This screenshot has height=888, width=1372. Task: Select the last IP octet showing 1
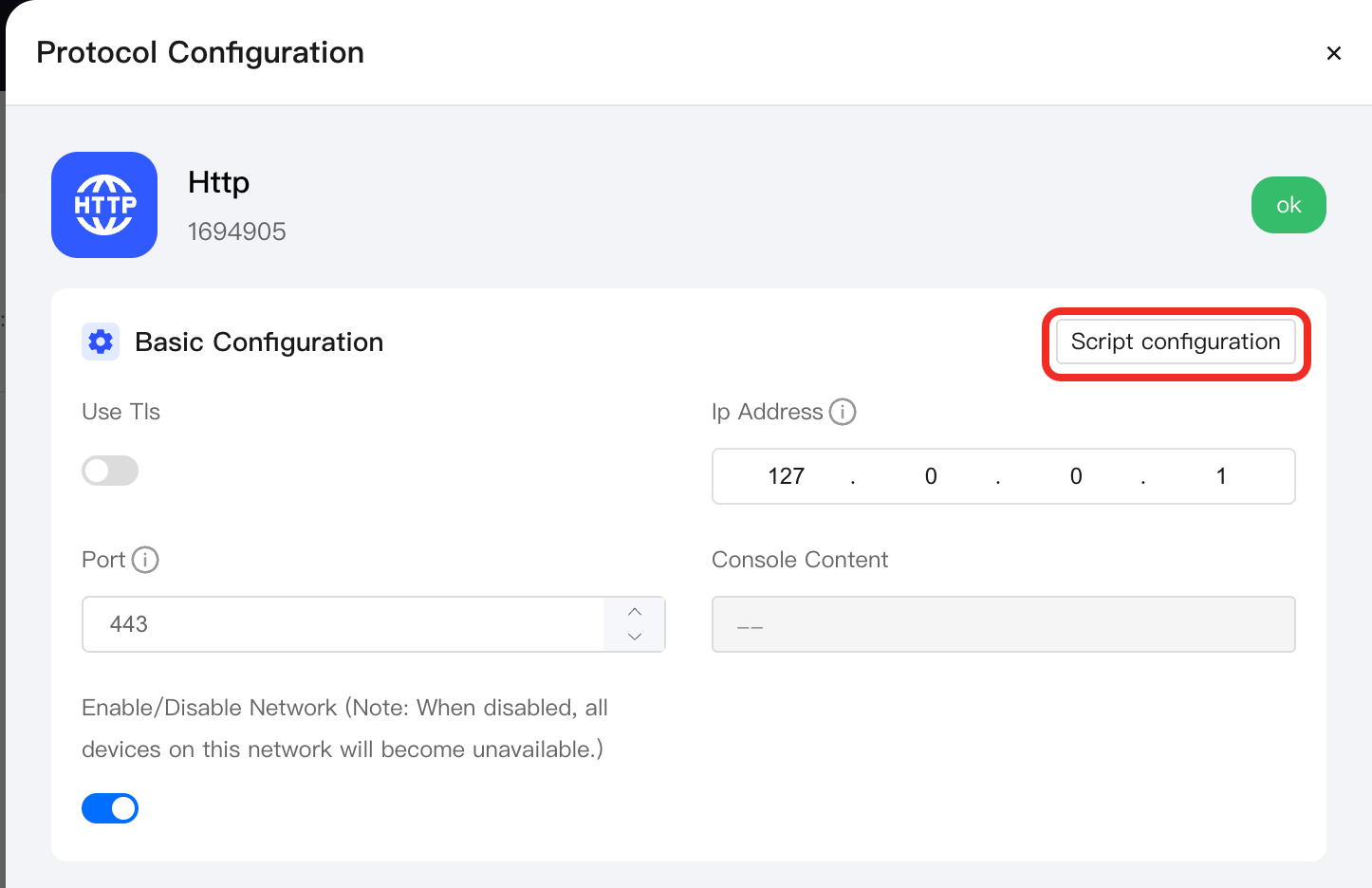click(1221, 476)
